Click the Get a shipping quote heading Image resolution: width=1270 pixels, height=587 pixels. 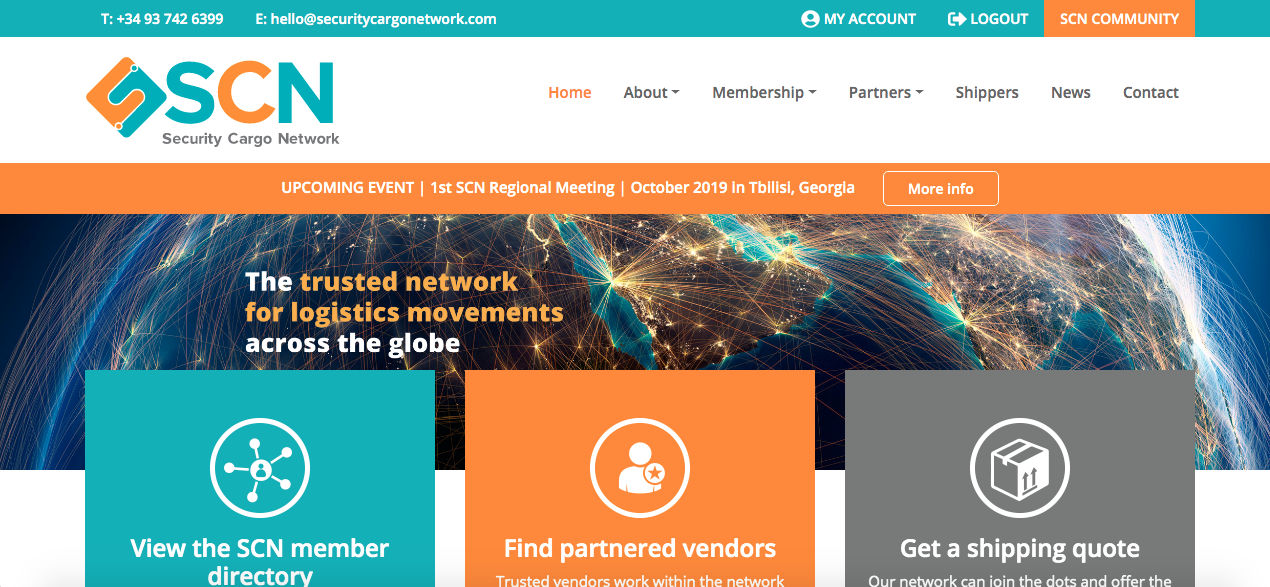tap(1020, 548)
